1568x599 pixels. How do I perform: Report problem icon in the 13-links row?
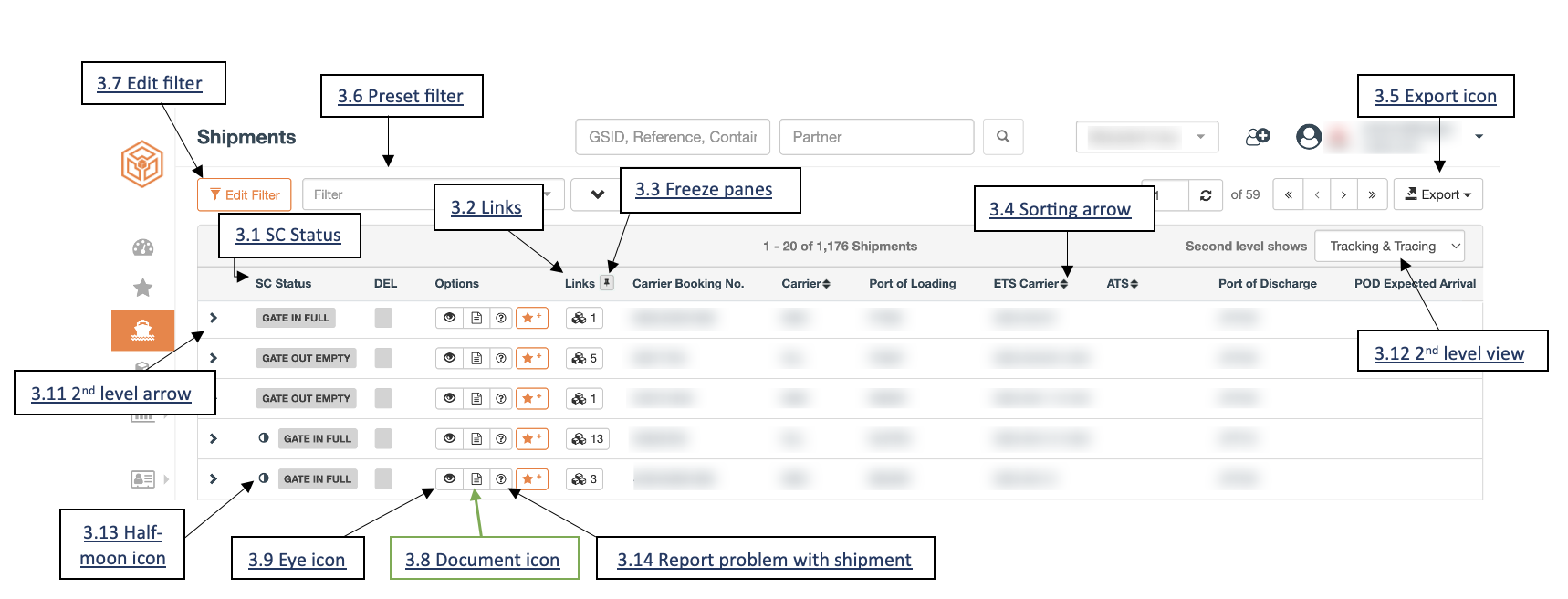(501, 438)
